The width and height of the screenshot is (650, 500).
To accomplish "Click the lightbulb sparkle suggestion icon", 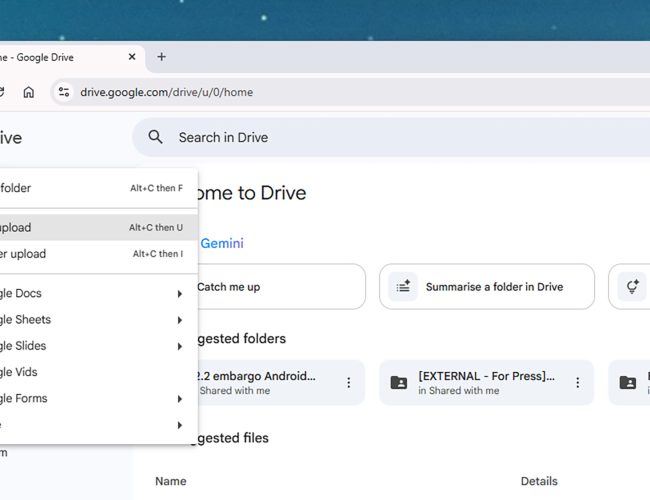I will (632, 286).
